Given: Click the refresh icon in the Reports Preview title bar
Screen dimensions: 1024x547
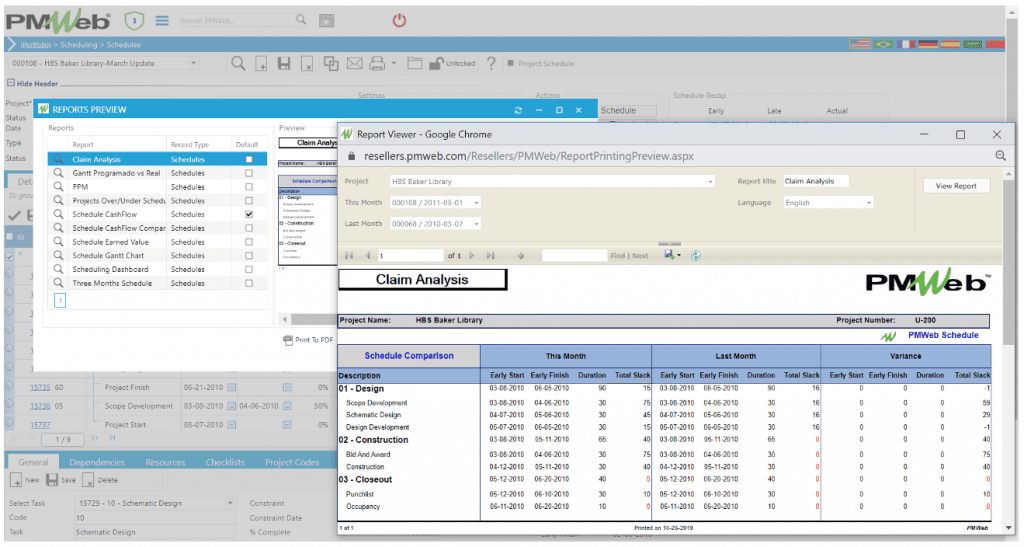Looking at the screenshot, I should click(518, 110).
